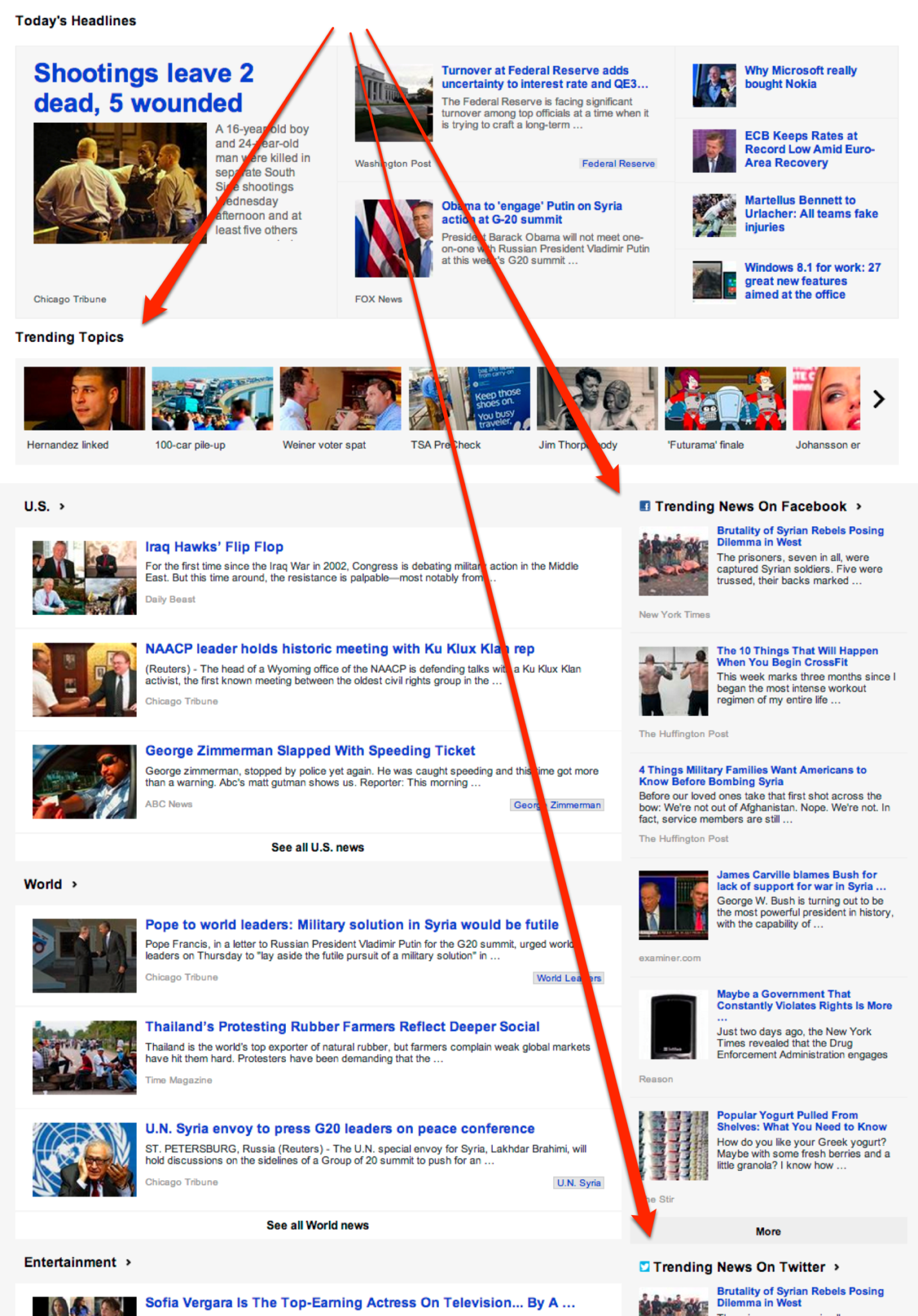Click 'See all U.S. news' button
Viewport: 918px width, 1316px height.
(x=318, y=848)
